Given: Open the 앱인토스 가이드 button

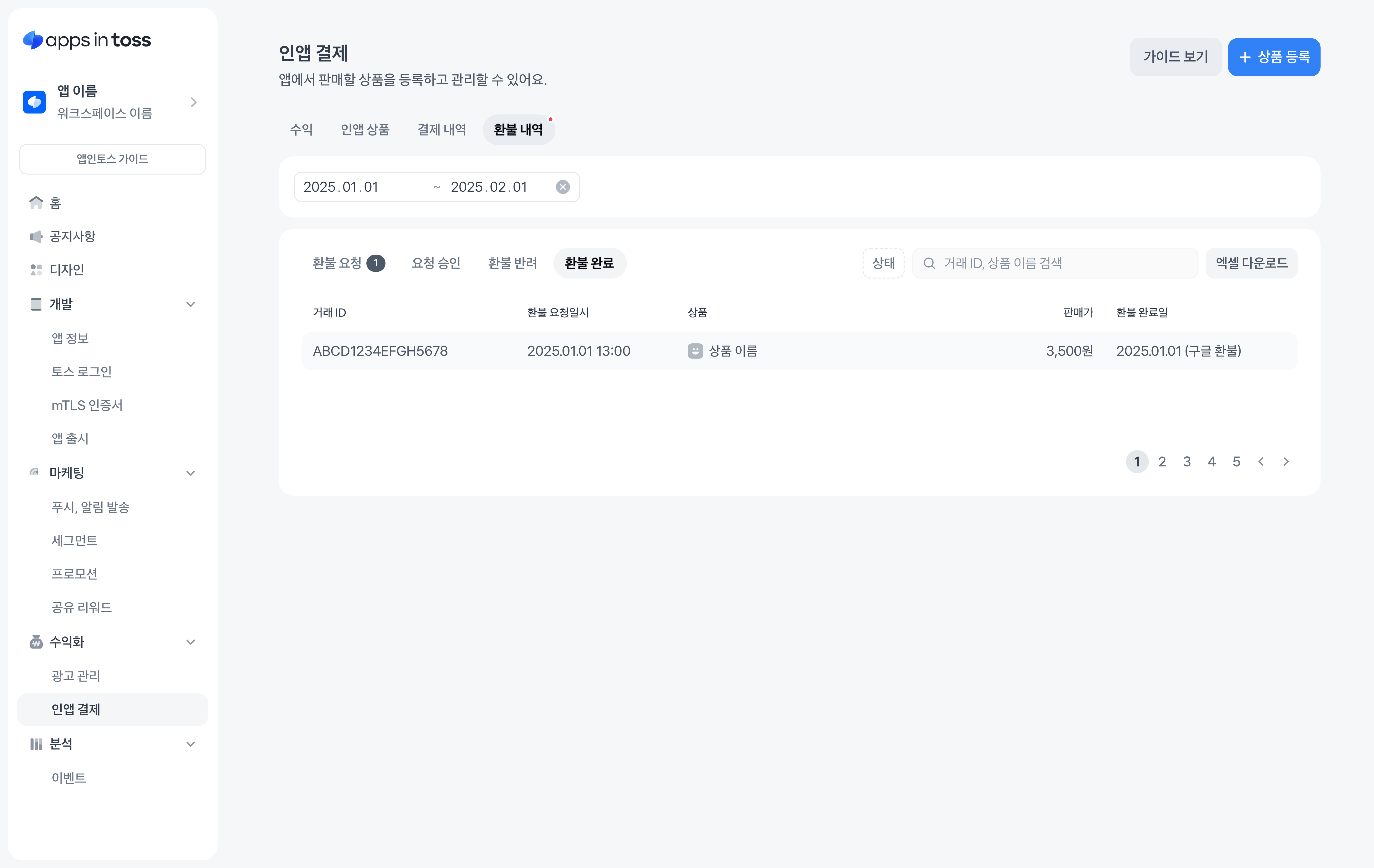Looking at the screenshot, I should [x=112, y=159].
